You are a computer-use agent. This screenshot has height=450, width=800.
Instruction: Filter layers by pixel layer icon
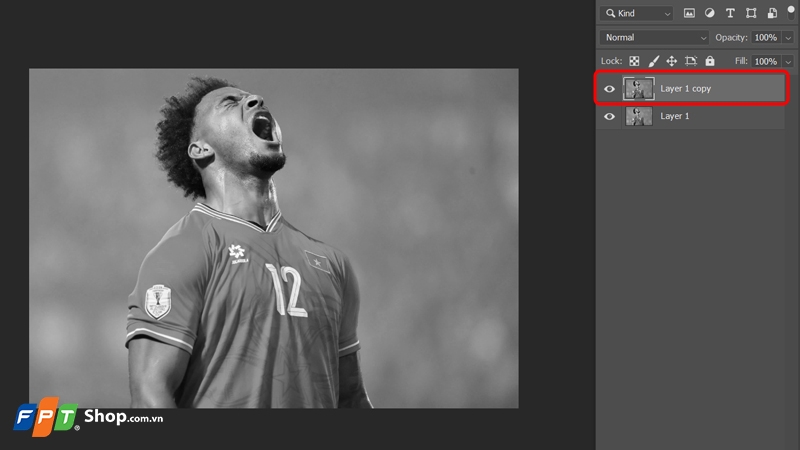tap(689, 13)
